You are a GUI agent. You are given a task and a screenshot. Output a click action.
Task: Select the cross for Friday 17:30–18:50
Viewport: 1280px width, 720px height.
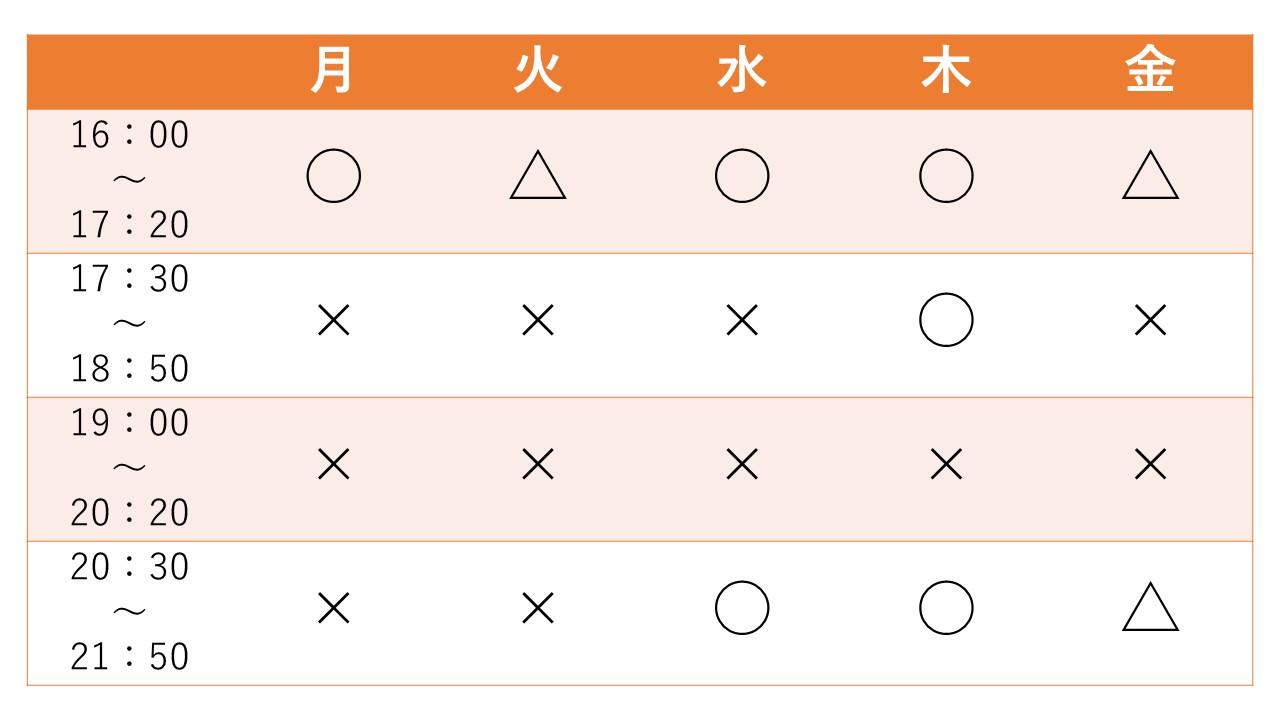[x=1150, y=321]
